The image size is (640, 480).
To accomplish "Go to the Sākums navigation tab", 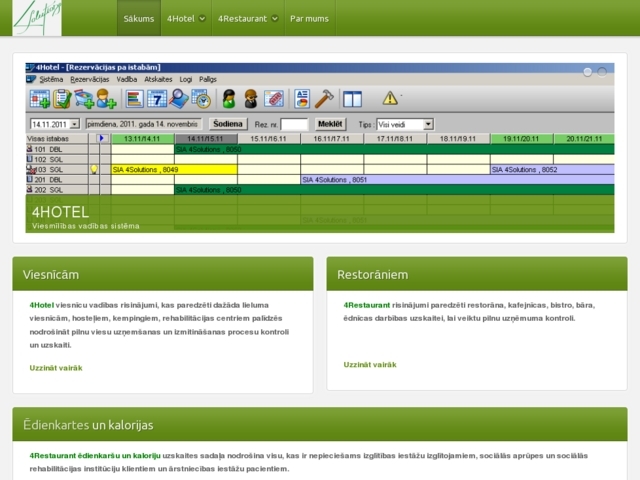I will coord(139,18).
